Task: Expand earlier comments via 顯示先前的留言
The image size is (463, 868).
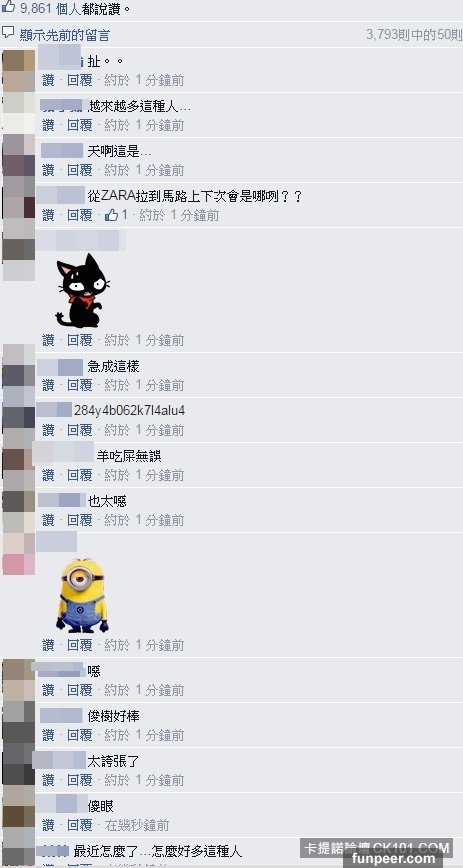Action: pyautogui.click(x=65, y=35)
